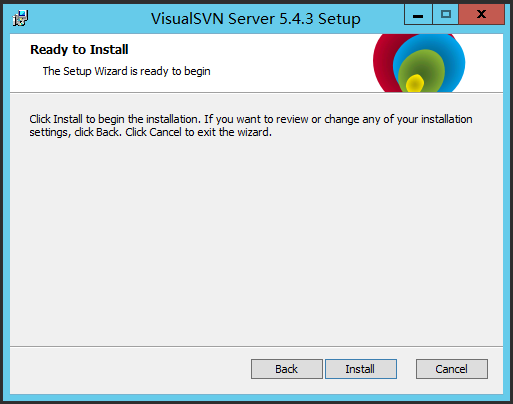
Task: Click the 'VisualSVN Server 5.4.3 Setup' title text
Action: 256,19
